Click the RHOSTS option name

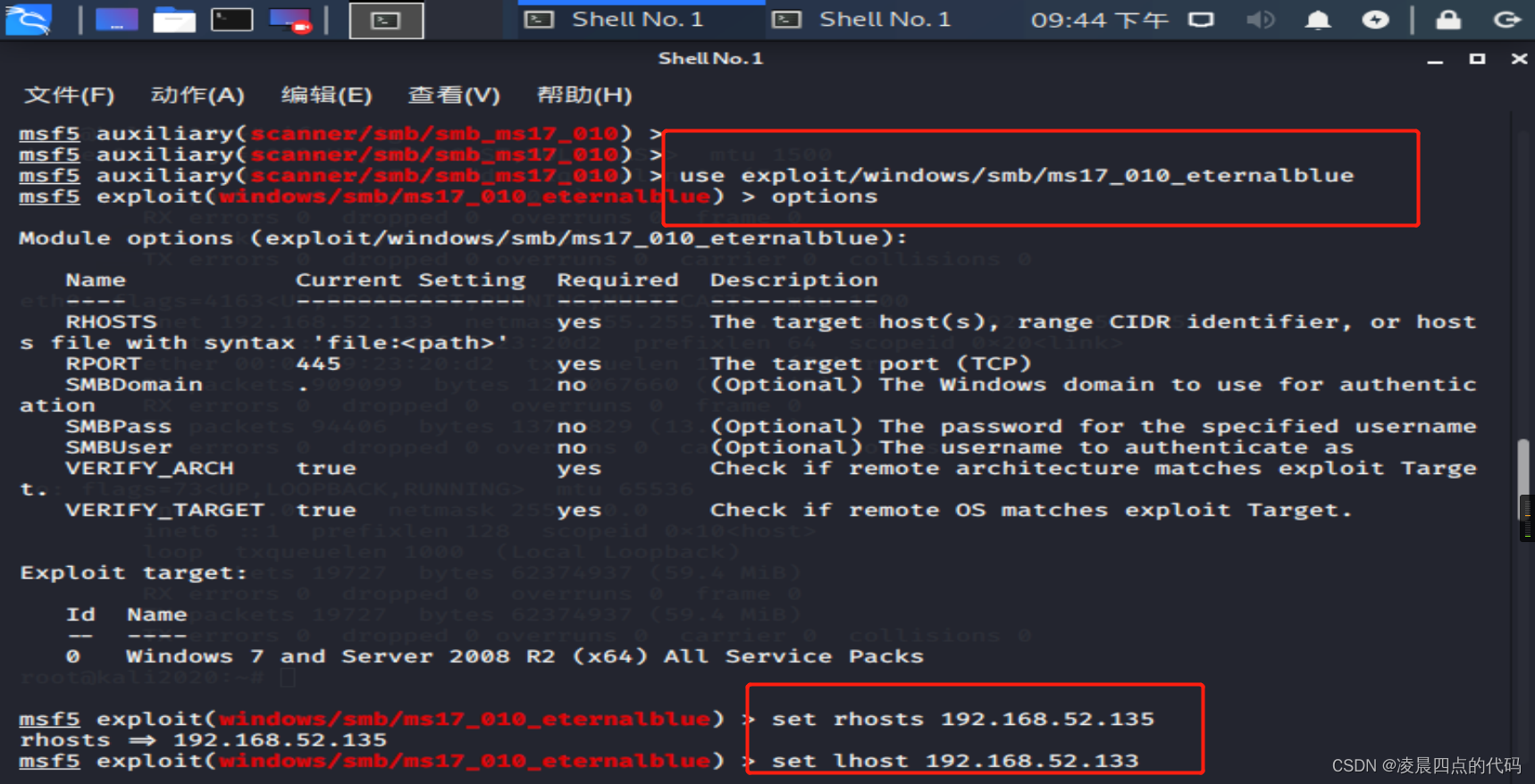coord(111,321)
